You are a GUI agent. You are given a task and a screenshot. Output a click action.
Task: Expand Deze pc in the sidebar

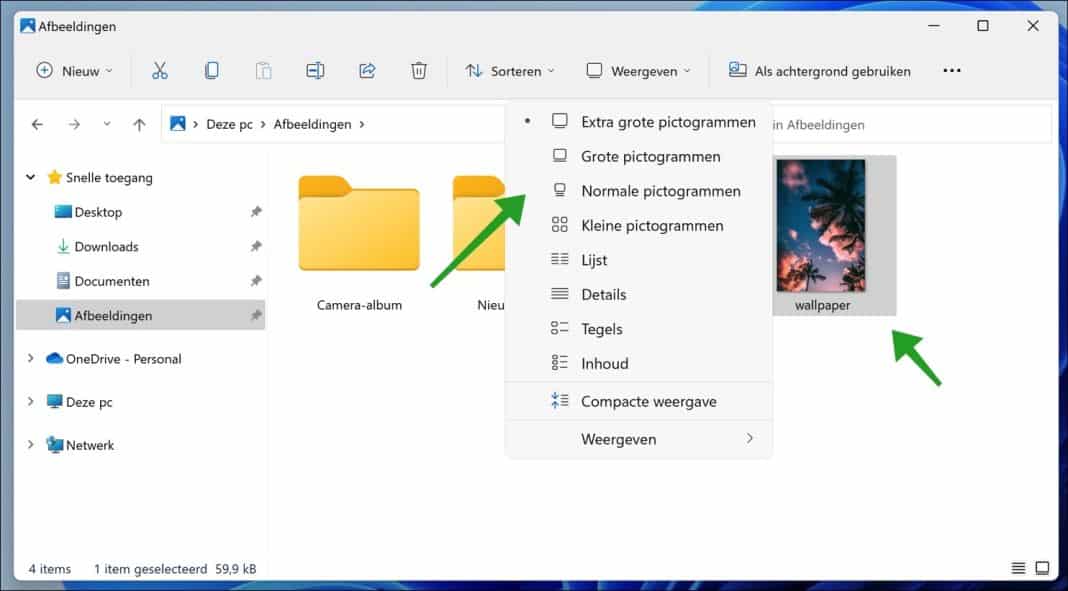[x=29, y=402]
